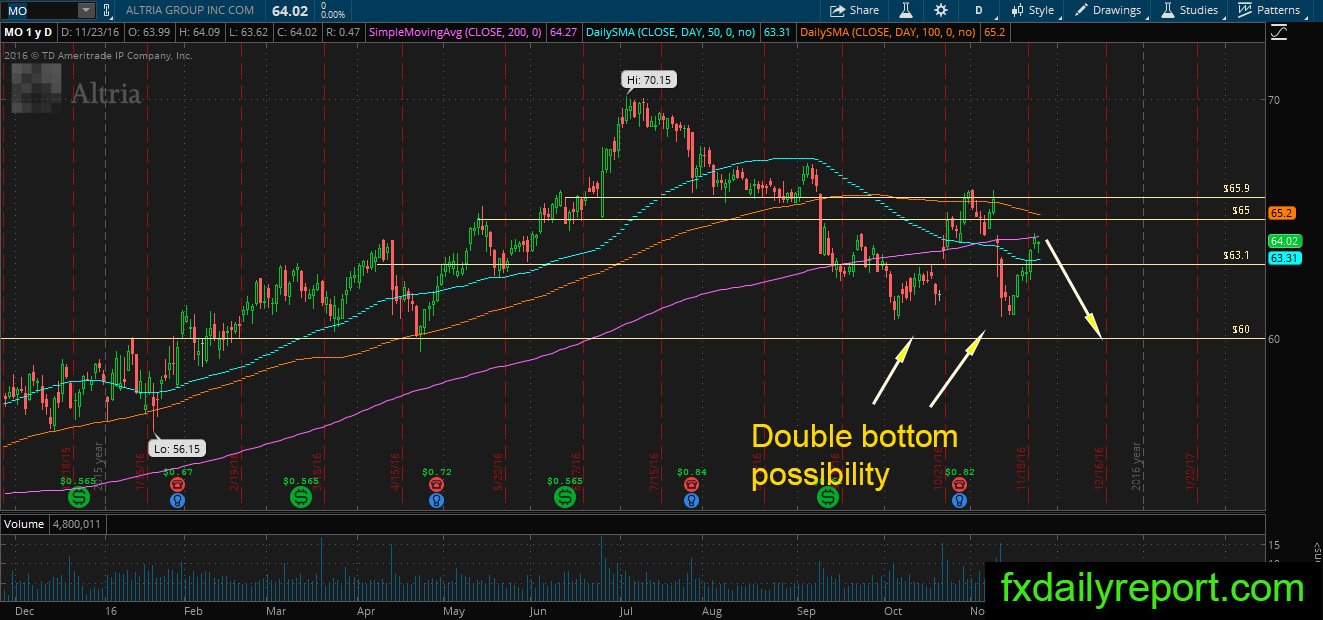The image size is (1323, 620).
Task: Click the bulb icon below $0.67
Action: (x=177, y=498)
